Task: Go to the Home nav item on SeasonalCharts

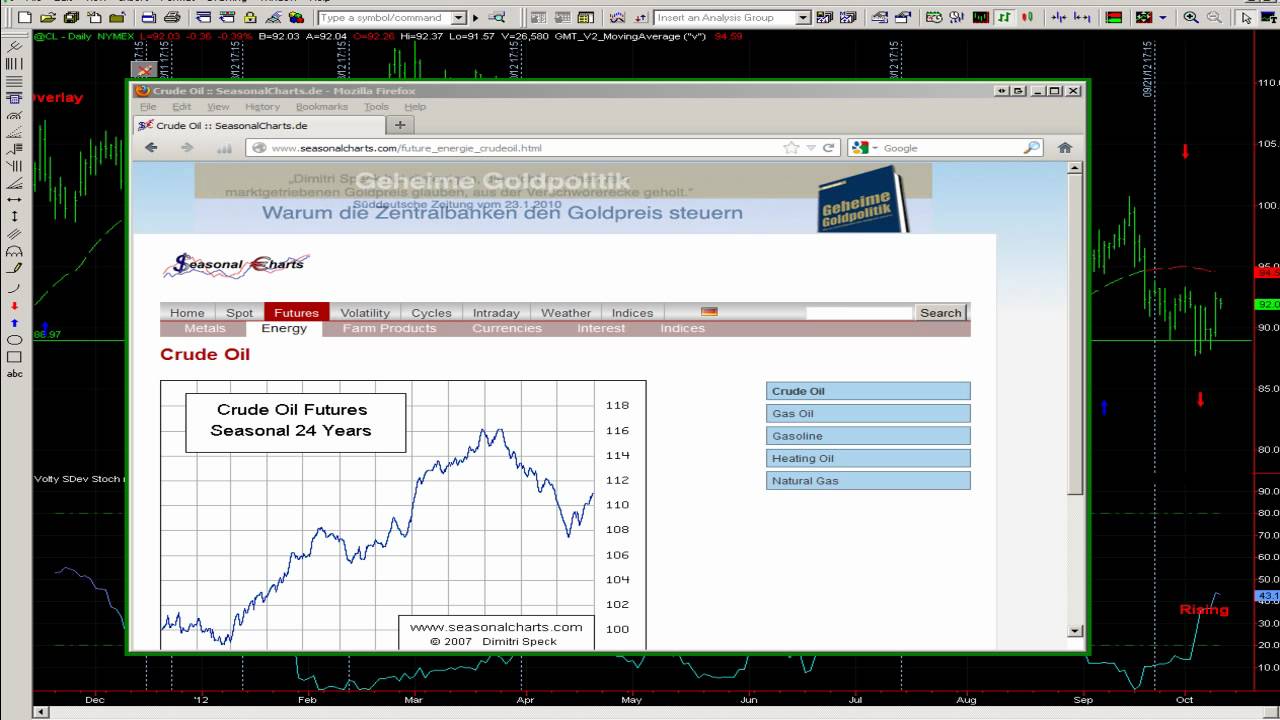Action: [x=187, y=313]
